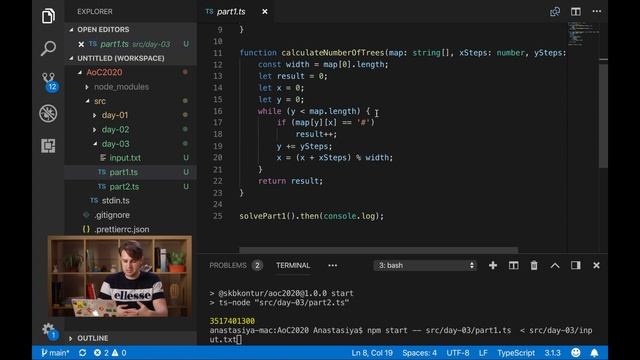640x360 pixels.
Task: Click the terminal output 3517401300
Action: tap(232, 321)
